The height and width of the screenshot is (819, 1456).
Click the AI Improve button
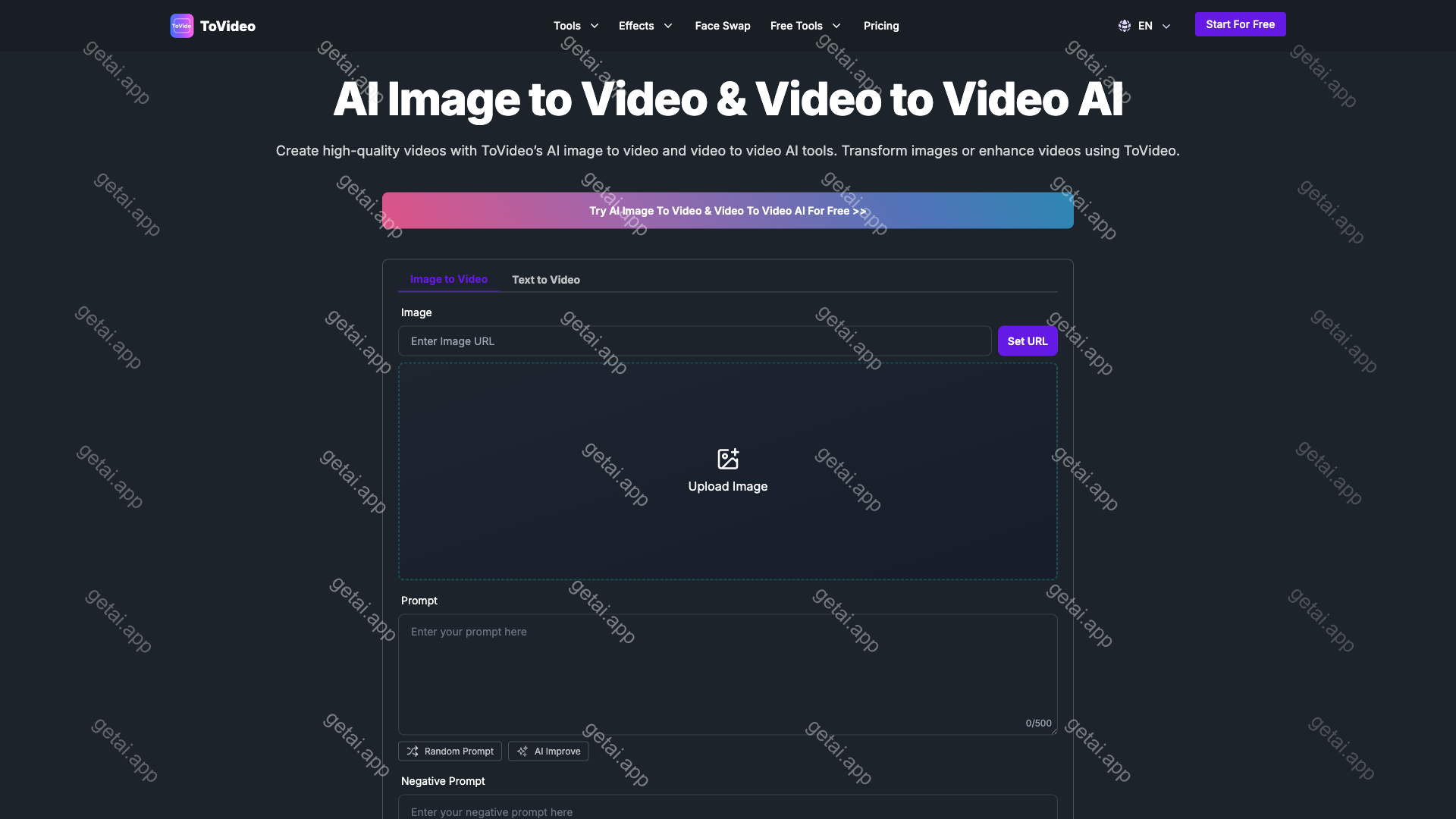click(548, 751)
